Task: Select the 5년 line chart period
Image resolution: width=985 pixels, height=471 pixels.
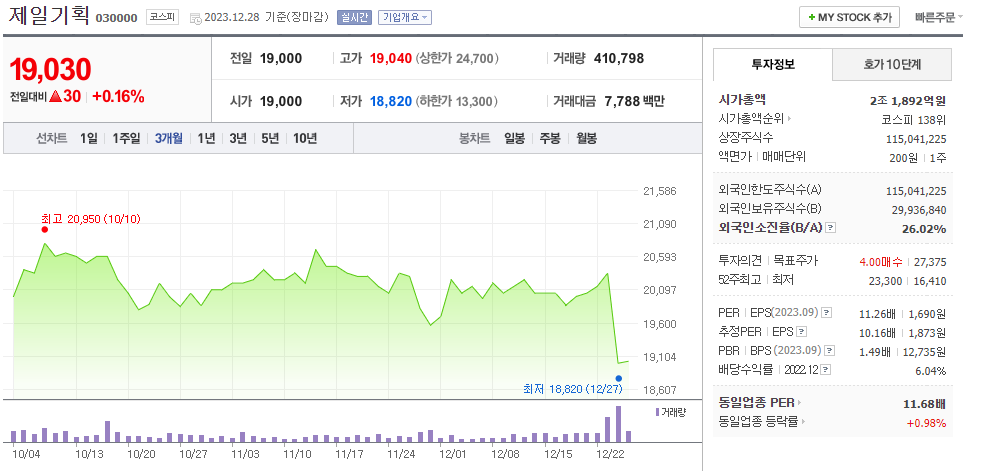Action: click(x=270, y=138)
